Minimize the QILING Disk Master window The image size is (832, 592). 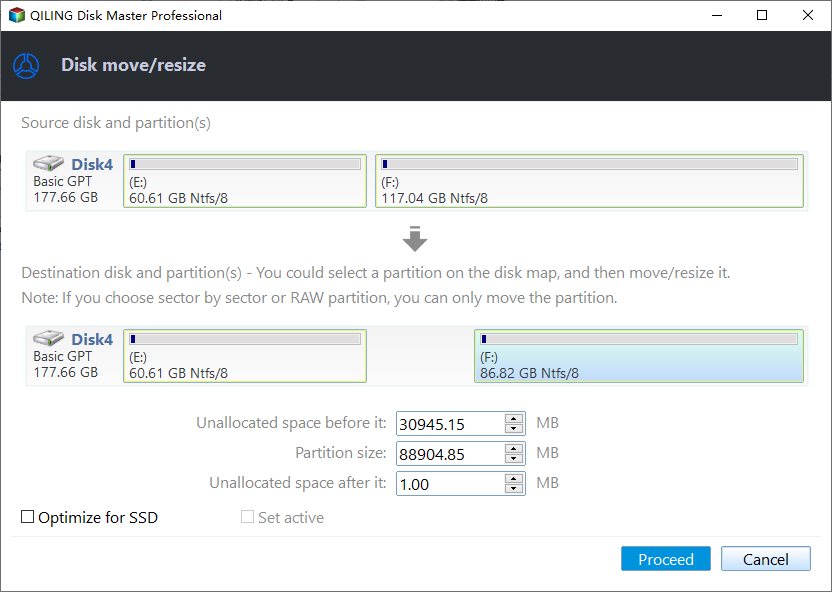717,15
